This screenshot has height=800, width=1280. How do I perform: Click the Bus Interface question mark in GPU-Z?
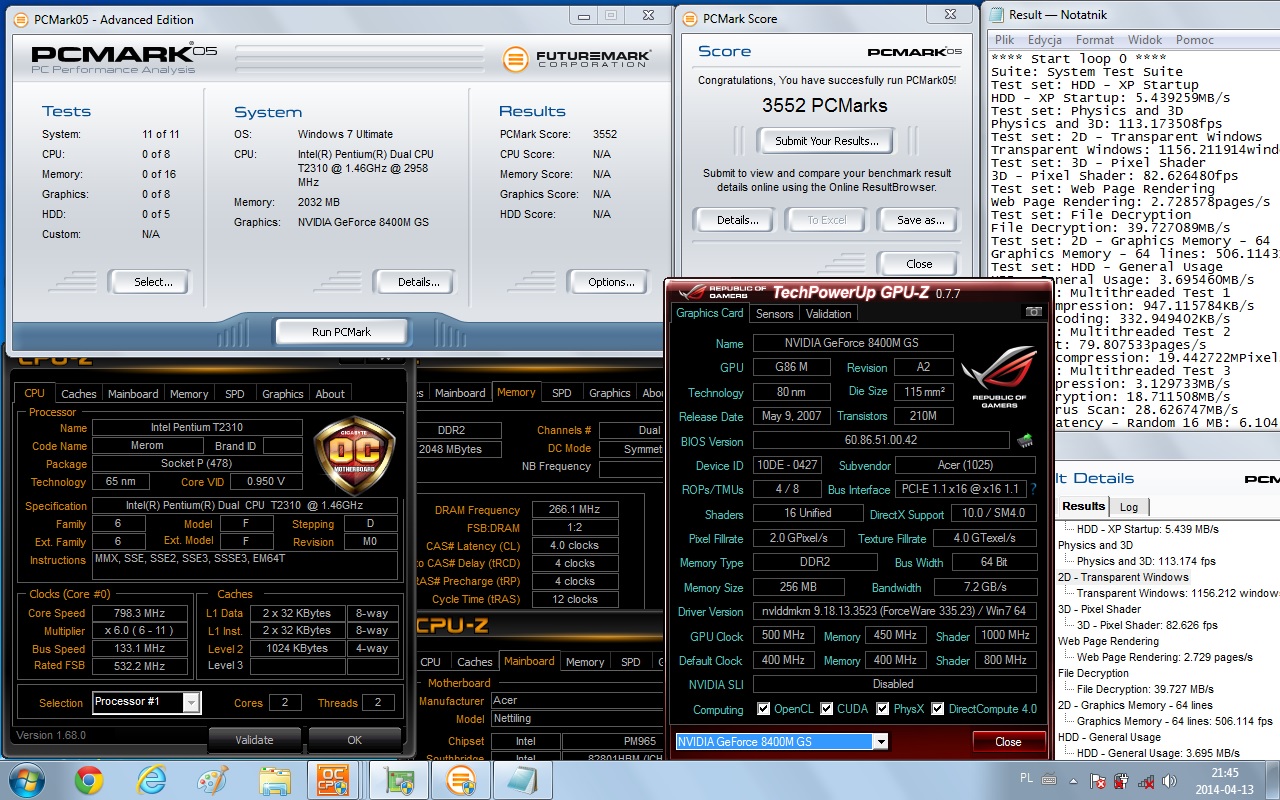(x=1033, y=489)
